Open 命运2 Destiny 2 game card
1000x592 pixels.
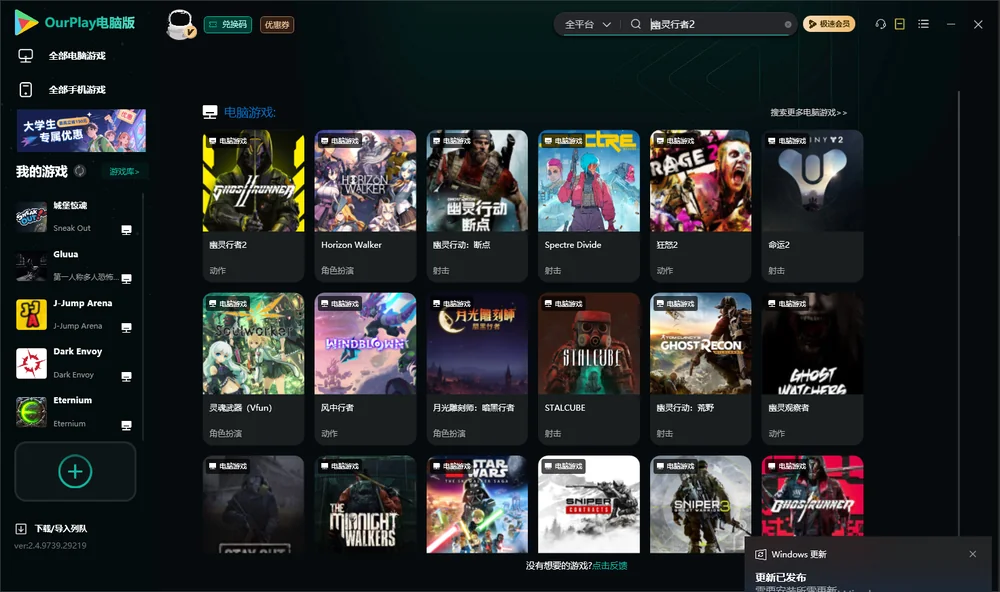(812, 206)
